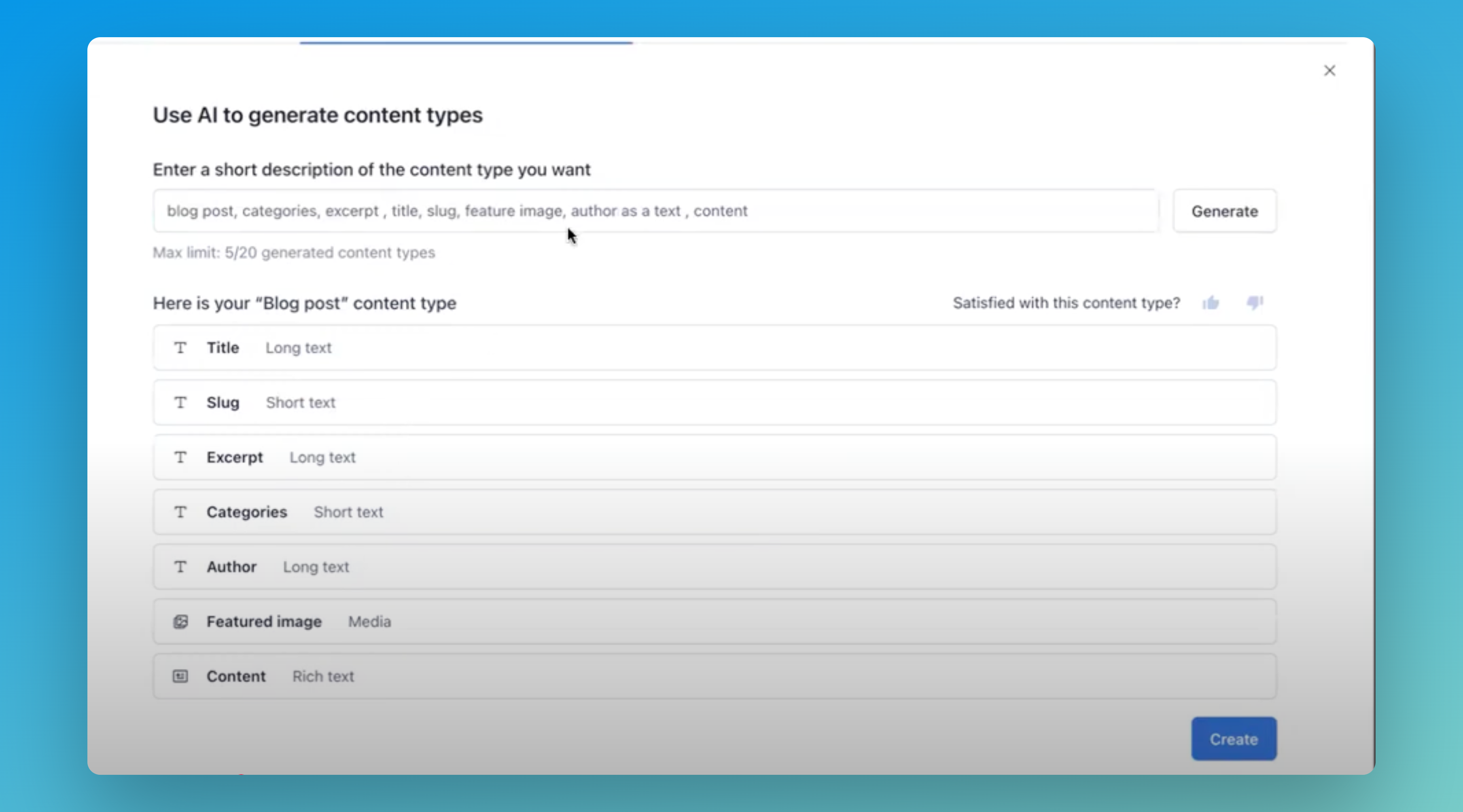Click the rich text icon beside Content
This screenshot has height=812, width=1463.
(180, 676)
